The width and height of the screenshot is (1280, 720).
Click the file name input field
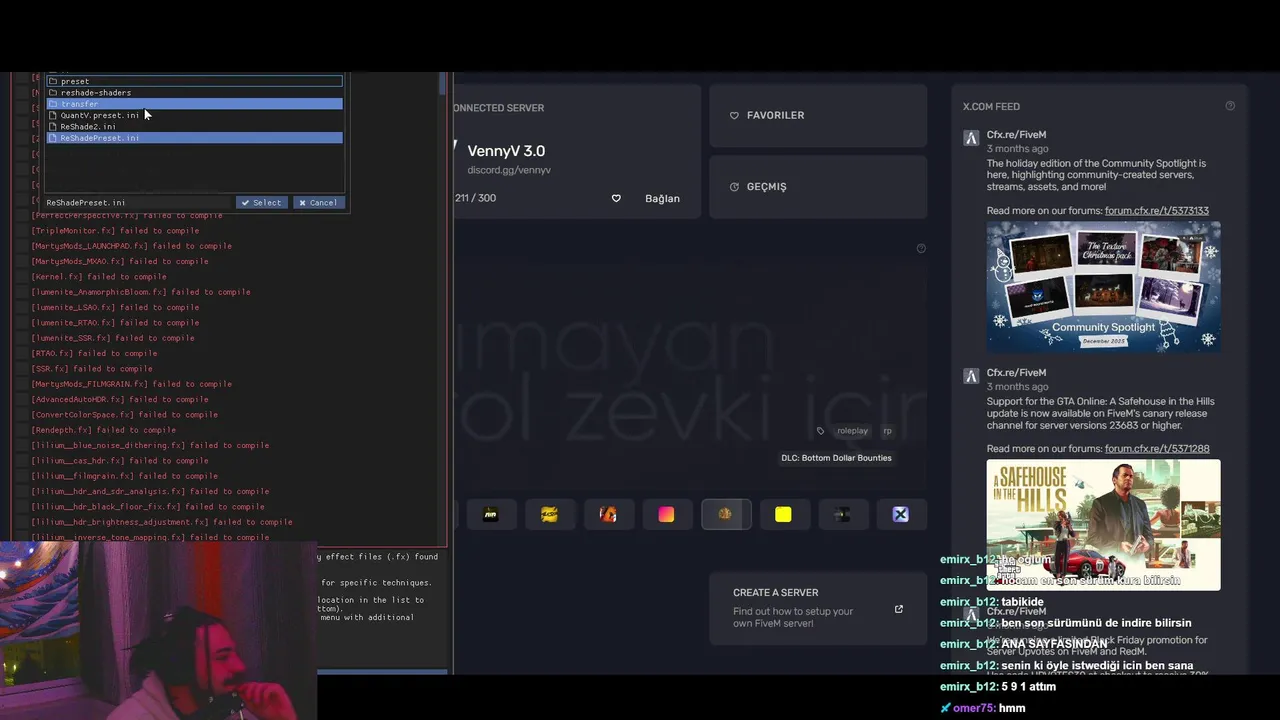coord(138,203)
